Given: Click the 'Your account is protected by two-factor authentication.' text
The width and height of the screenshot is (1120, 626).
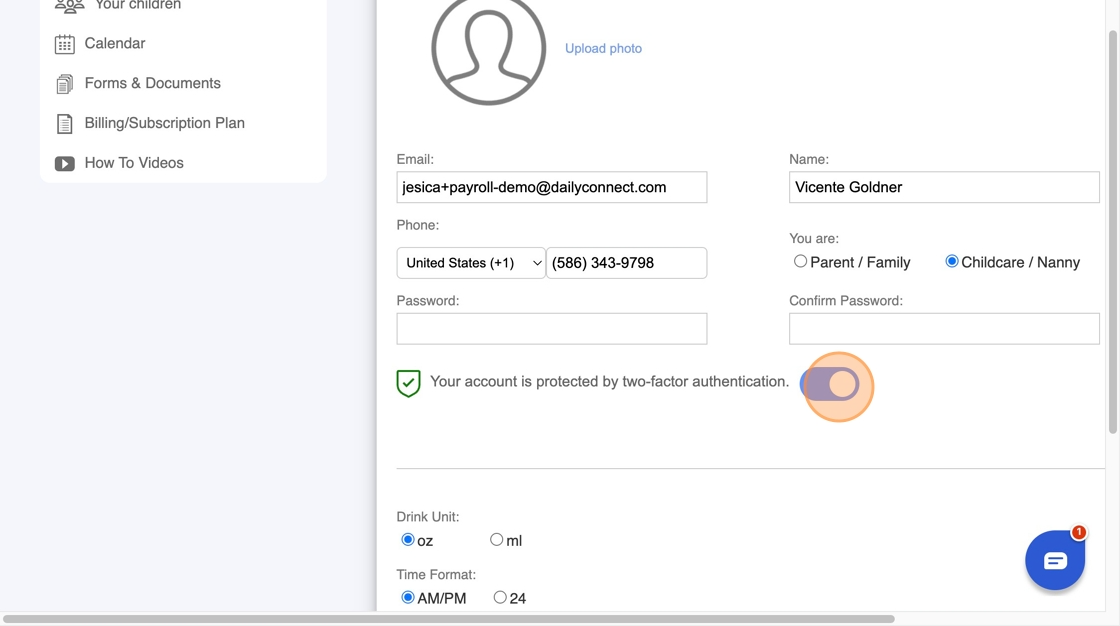Looking at the screenshot, I should click(609, 382).
